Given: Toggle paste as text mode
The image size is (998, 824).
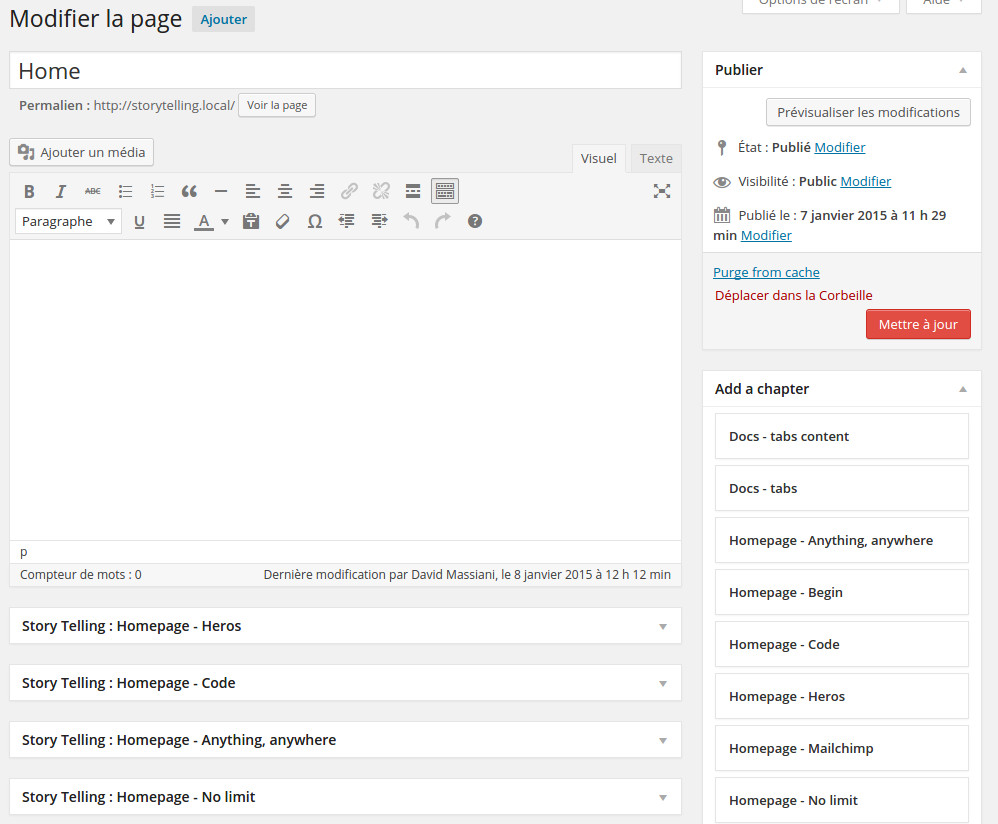Looking at the screenshot, I should pos(251,221).
